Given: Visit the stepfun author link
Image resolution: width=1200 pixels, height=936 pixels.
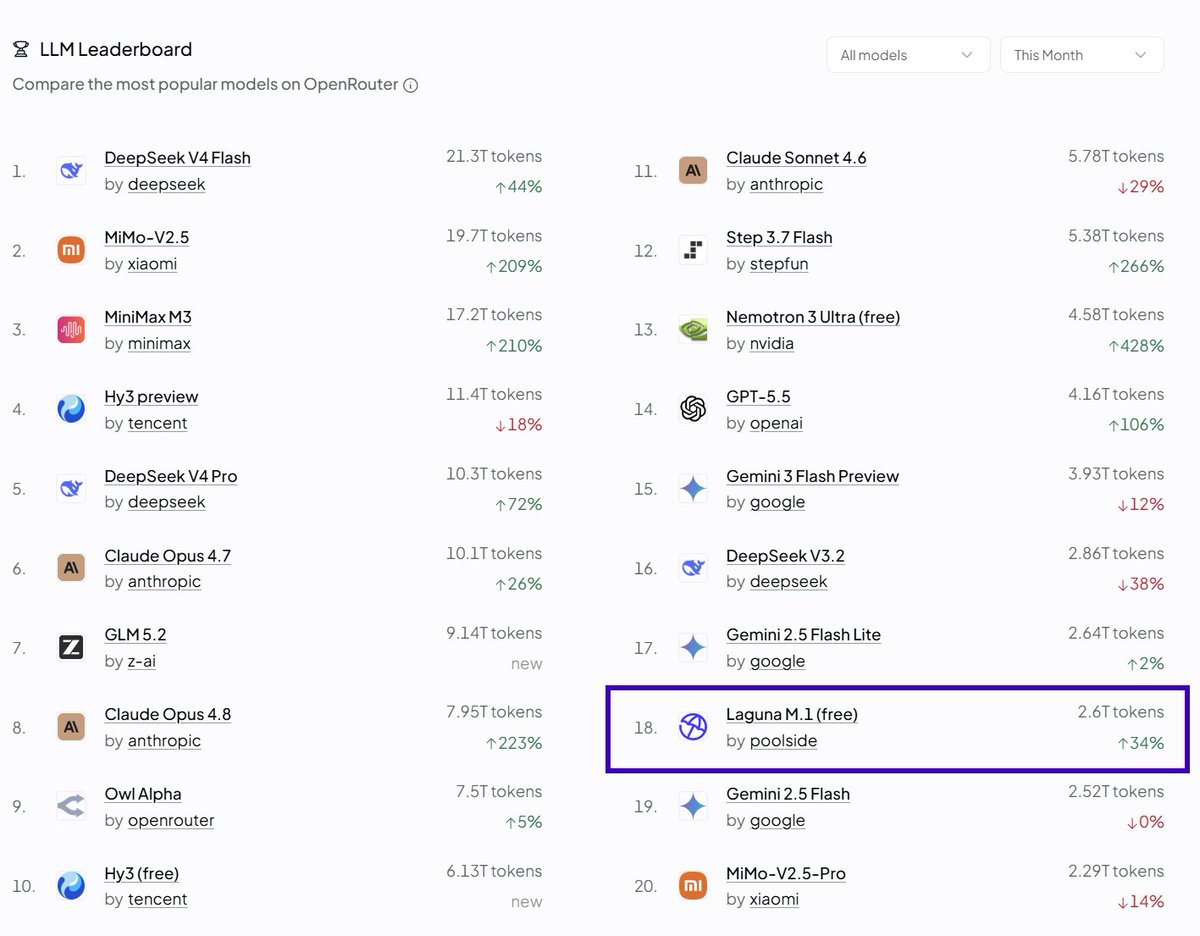Looking at the screenshot, I should pos(779,264).
